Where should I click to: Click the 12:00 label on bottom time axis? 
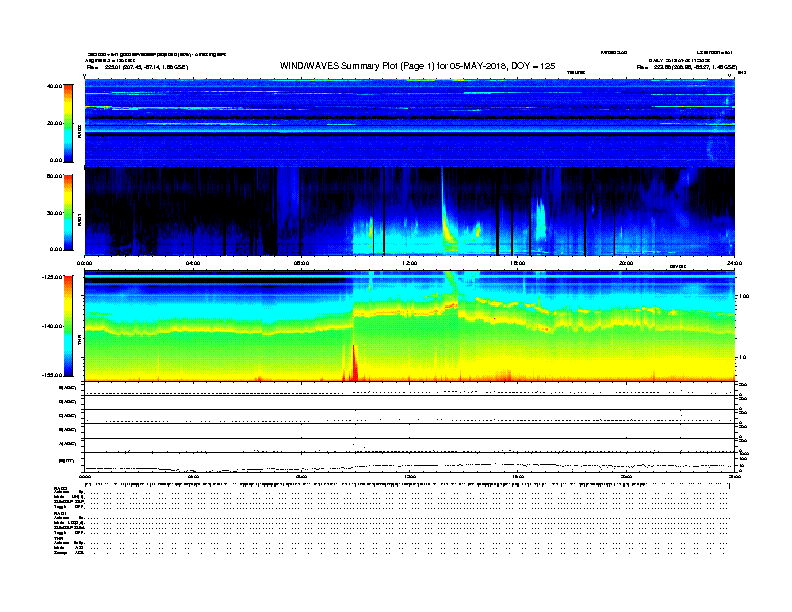(410, 477)
